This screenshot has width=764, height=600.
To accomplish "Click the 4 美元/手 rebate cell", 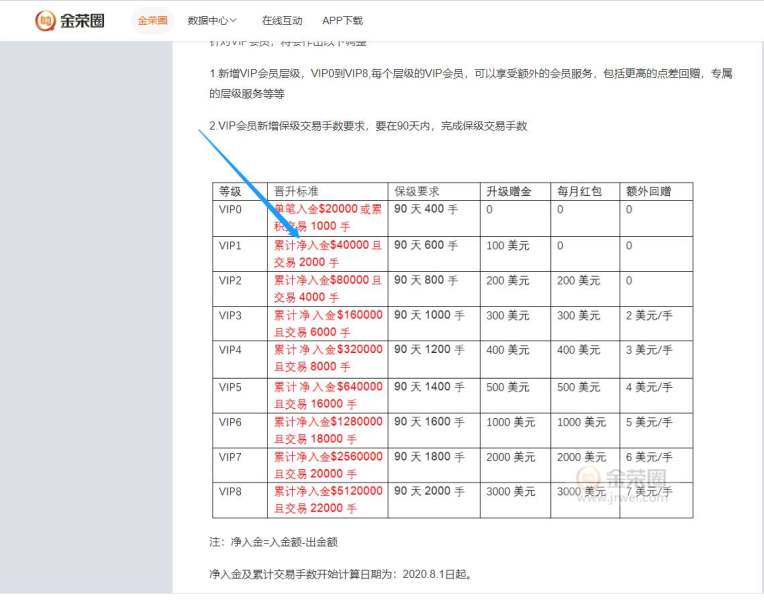I will point(656,395).
